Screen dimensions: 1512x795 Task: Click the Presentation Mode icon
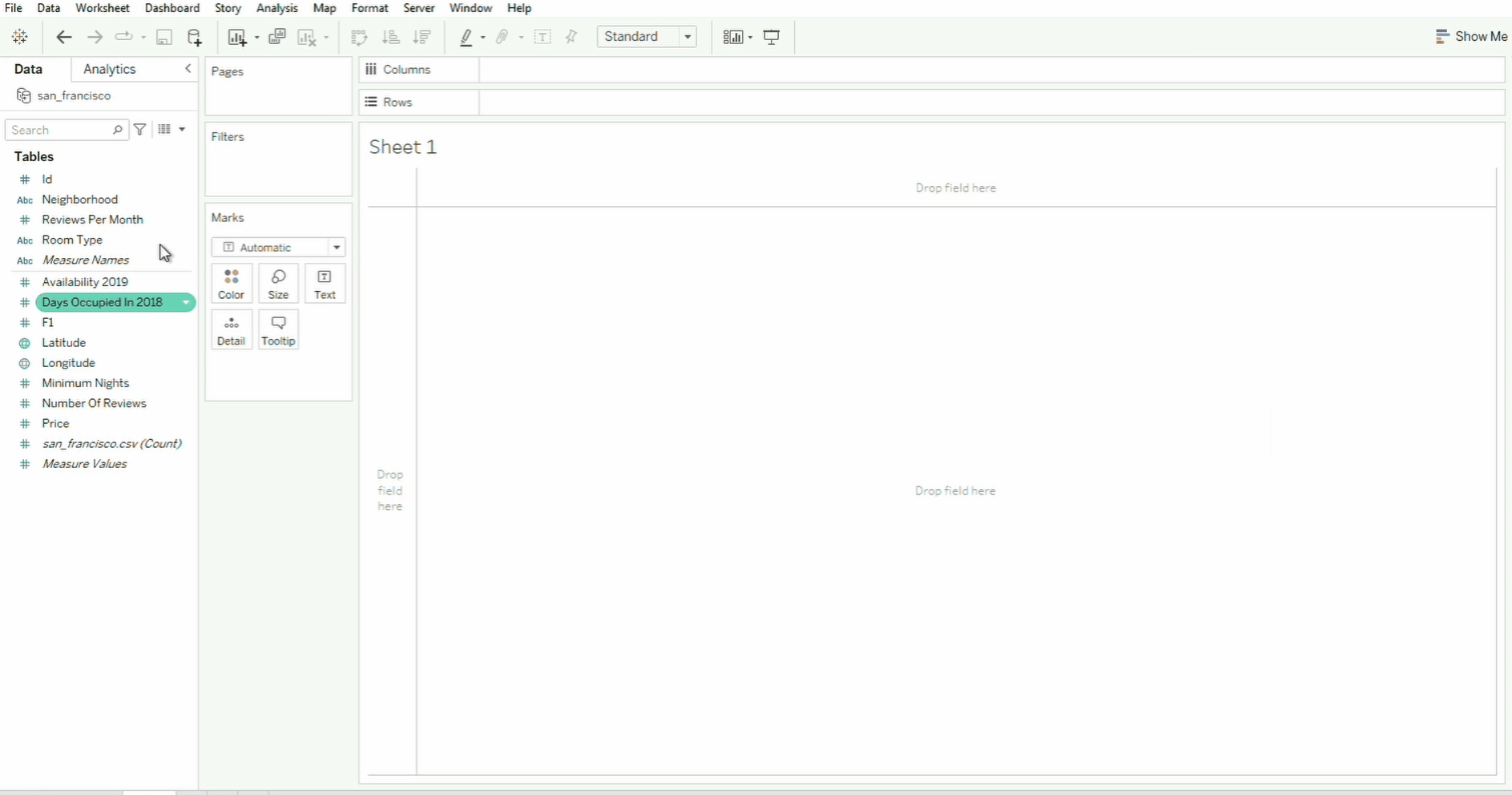[772, 37]
